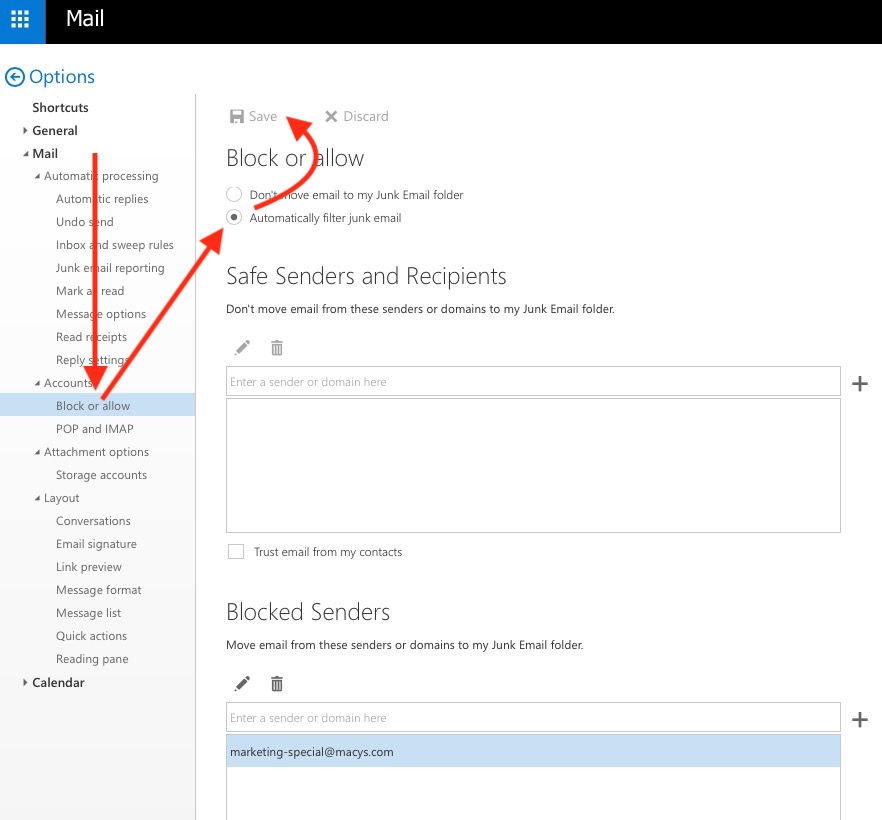Click the trash icon under Safe Senders
The height and width of the screenshot is (820, 882).
point(277,348)
